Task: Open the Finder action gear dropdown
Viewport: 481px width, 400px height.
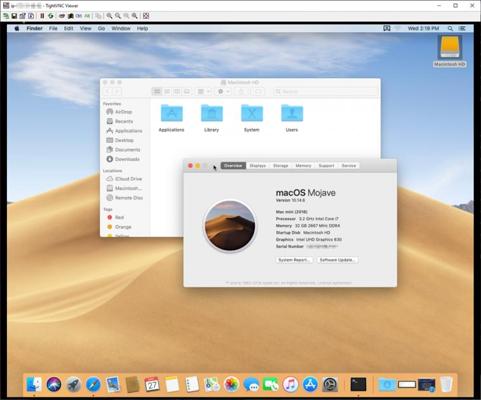Action: pos(223,91)
